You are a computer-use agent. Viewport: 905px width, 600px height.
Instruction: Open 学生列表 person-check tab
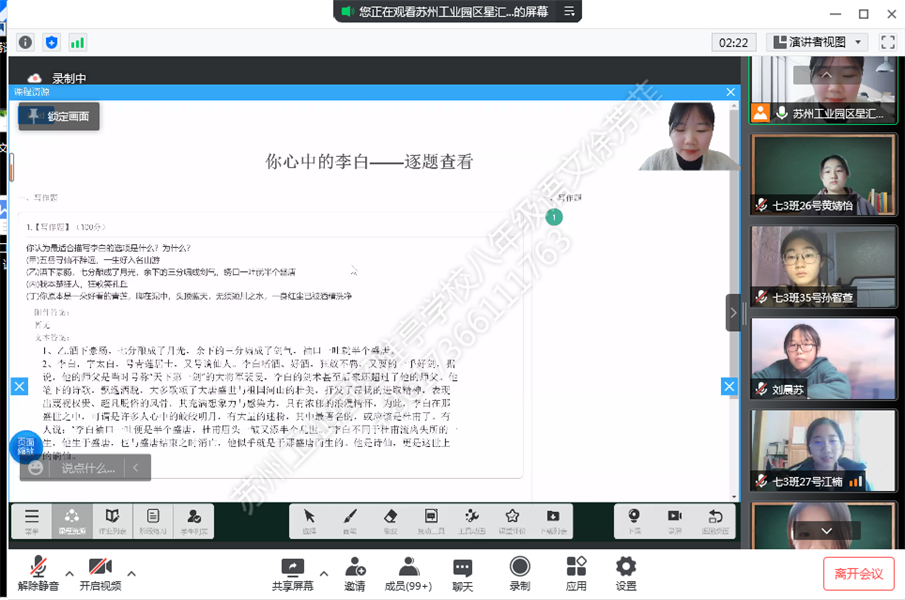194,521
